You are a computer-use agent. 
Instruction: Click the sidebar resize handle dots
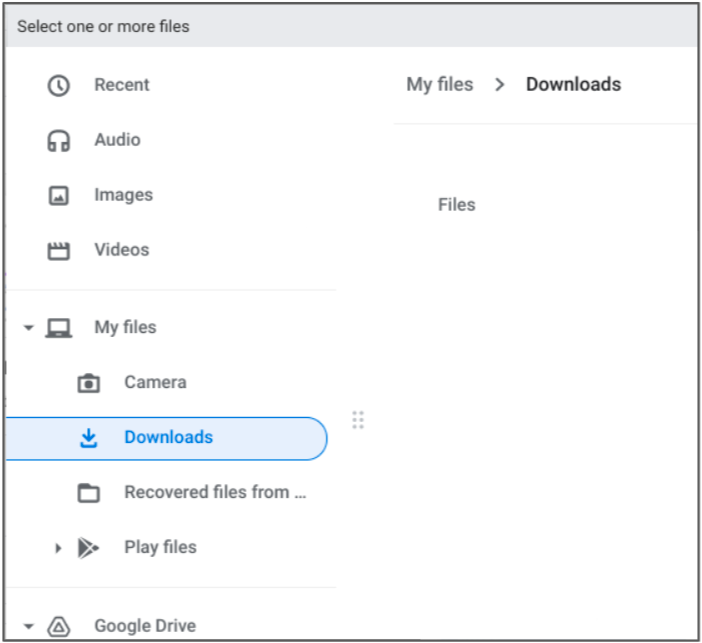[358, 420]
